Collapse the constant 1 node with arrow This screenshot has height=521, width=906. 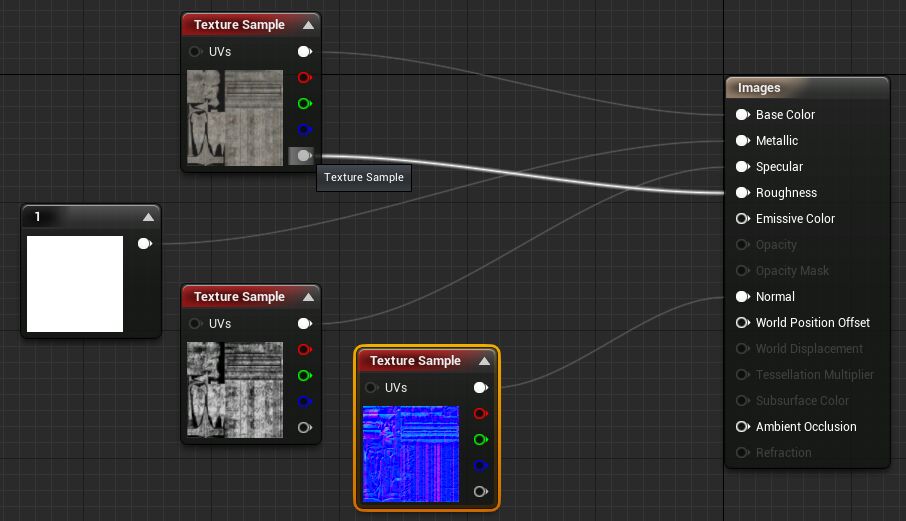pos(148,217)
